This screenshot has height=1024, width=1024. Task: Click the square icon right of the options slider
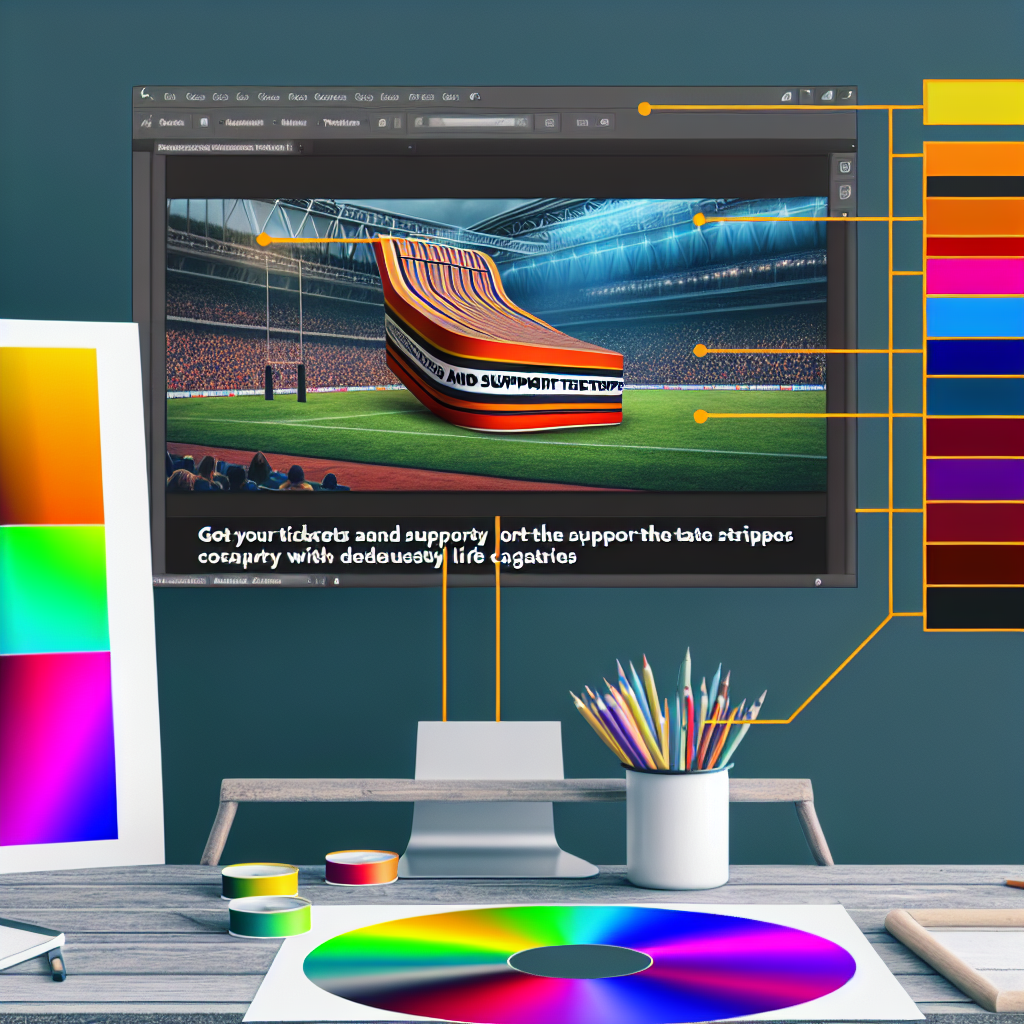(547, 123)
